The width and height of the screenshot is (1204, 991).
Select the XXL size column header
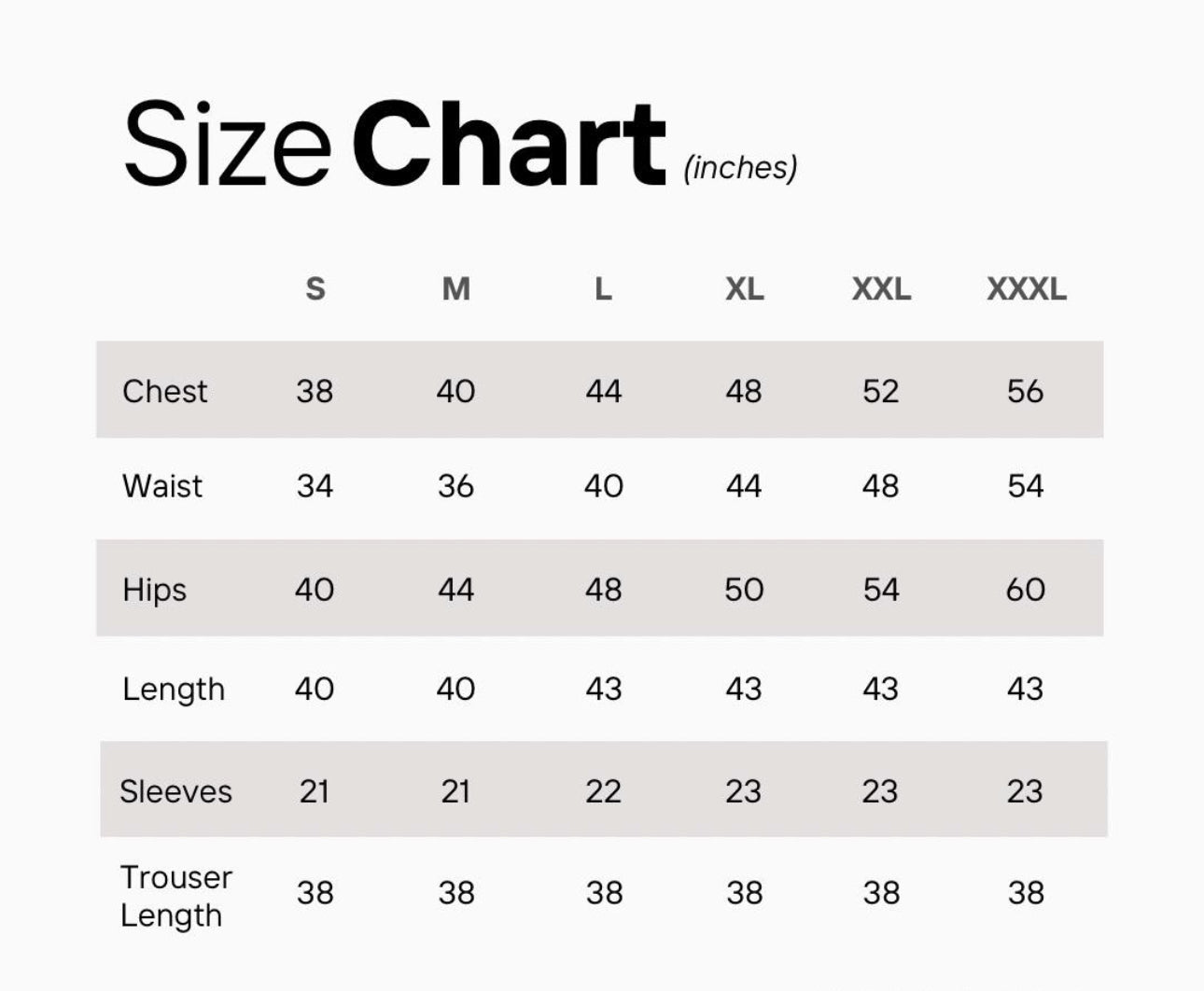(881, 289)
